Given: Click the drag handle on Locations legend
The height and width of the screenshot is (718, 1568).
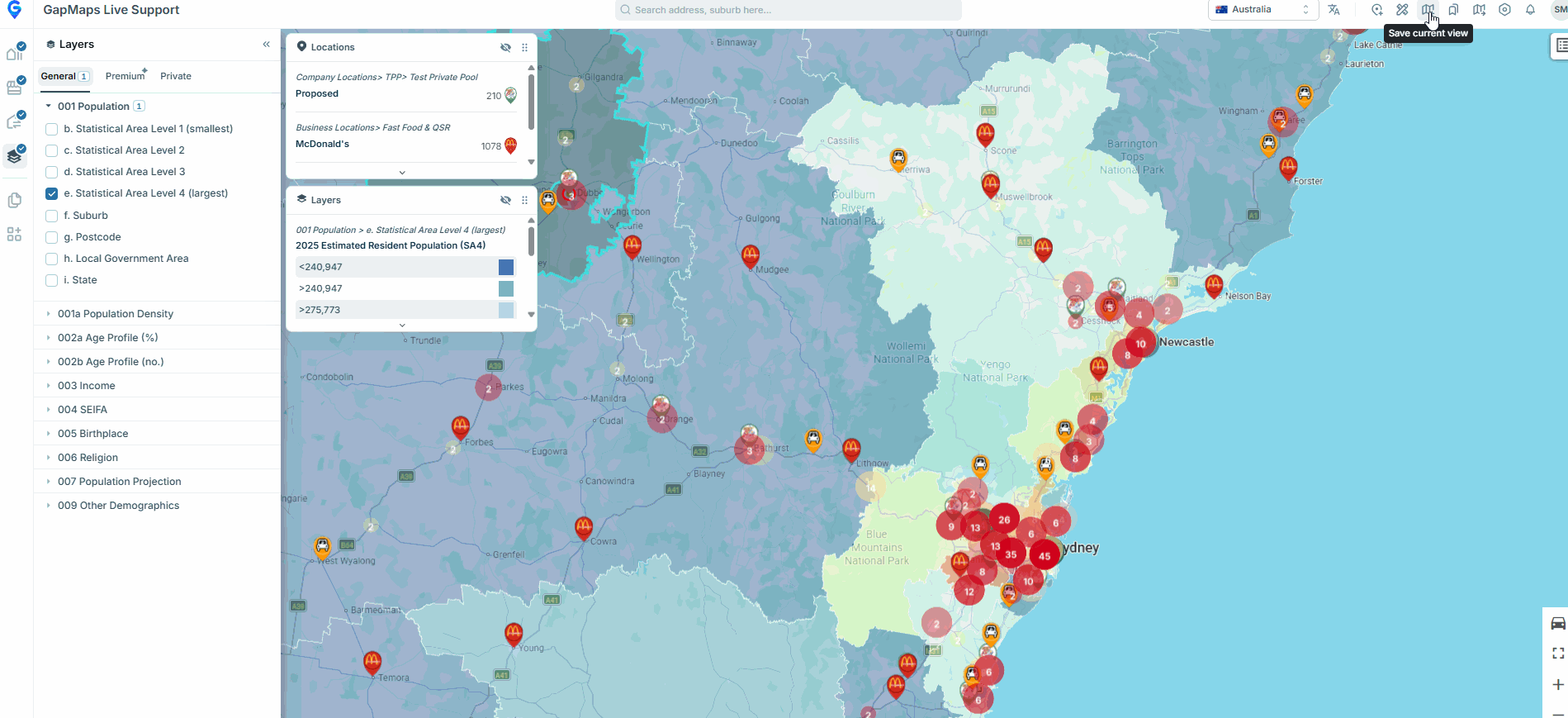Looking at the screenshot, I should point(524,47).
